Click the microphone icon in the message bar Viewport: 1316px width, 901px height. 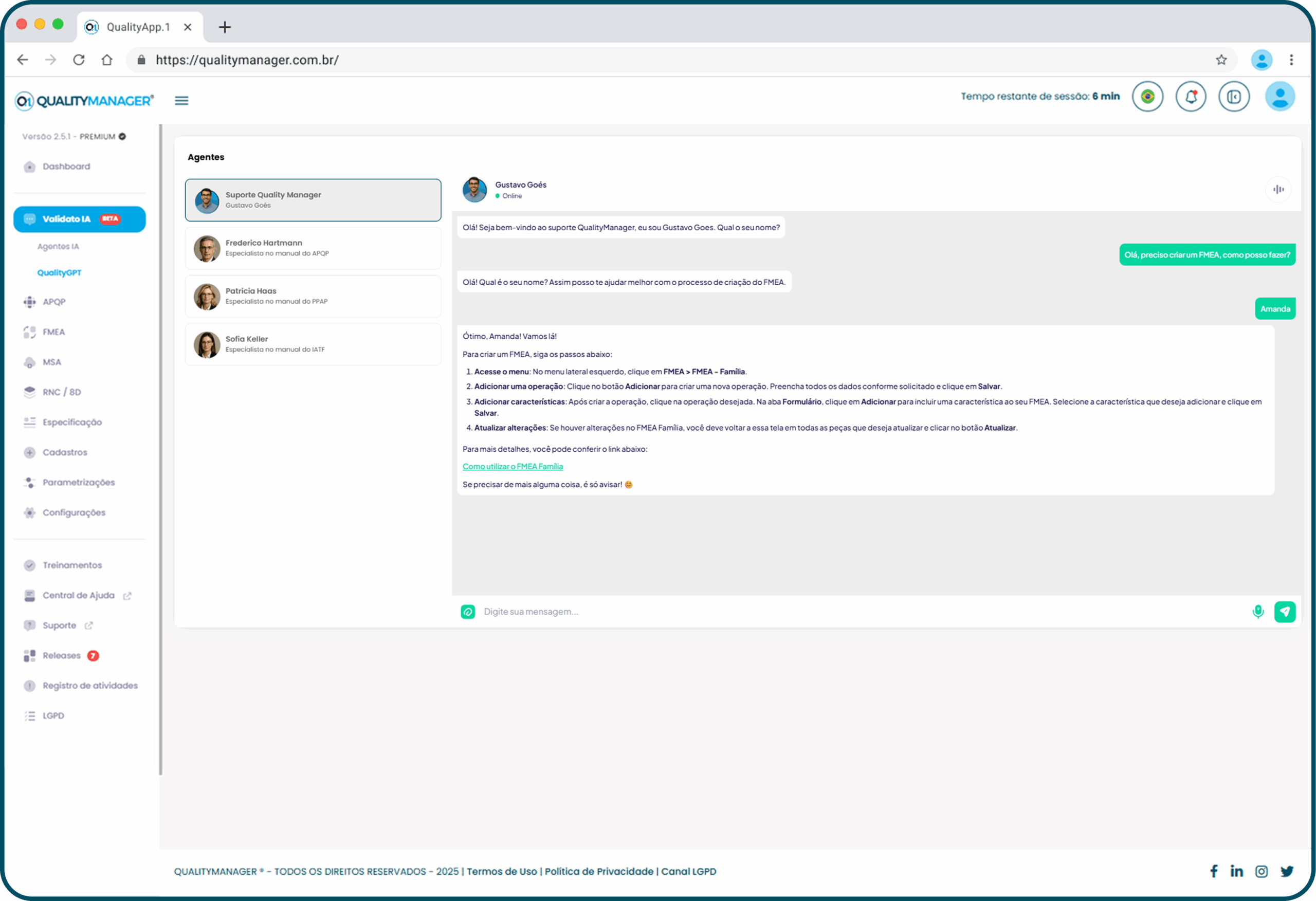point(1258,612)
